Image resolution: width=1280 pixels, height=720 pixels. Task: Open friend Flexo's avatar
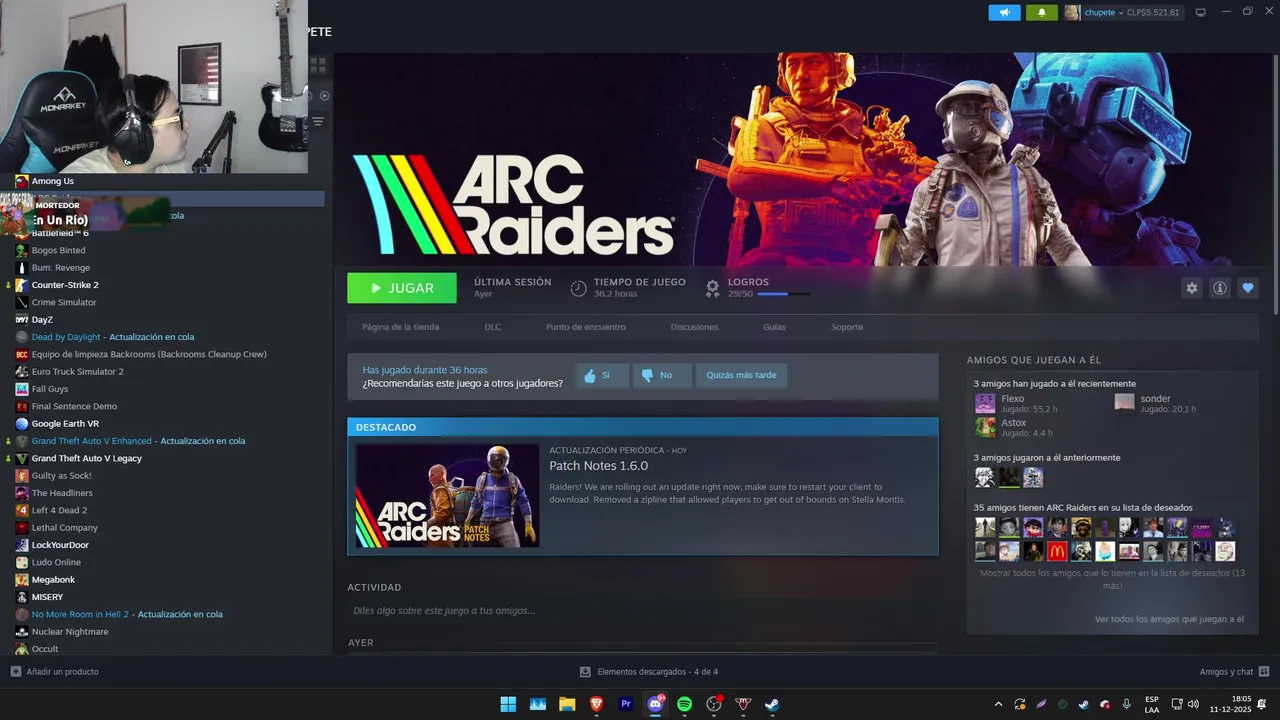[985, 403]
